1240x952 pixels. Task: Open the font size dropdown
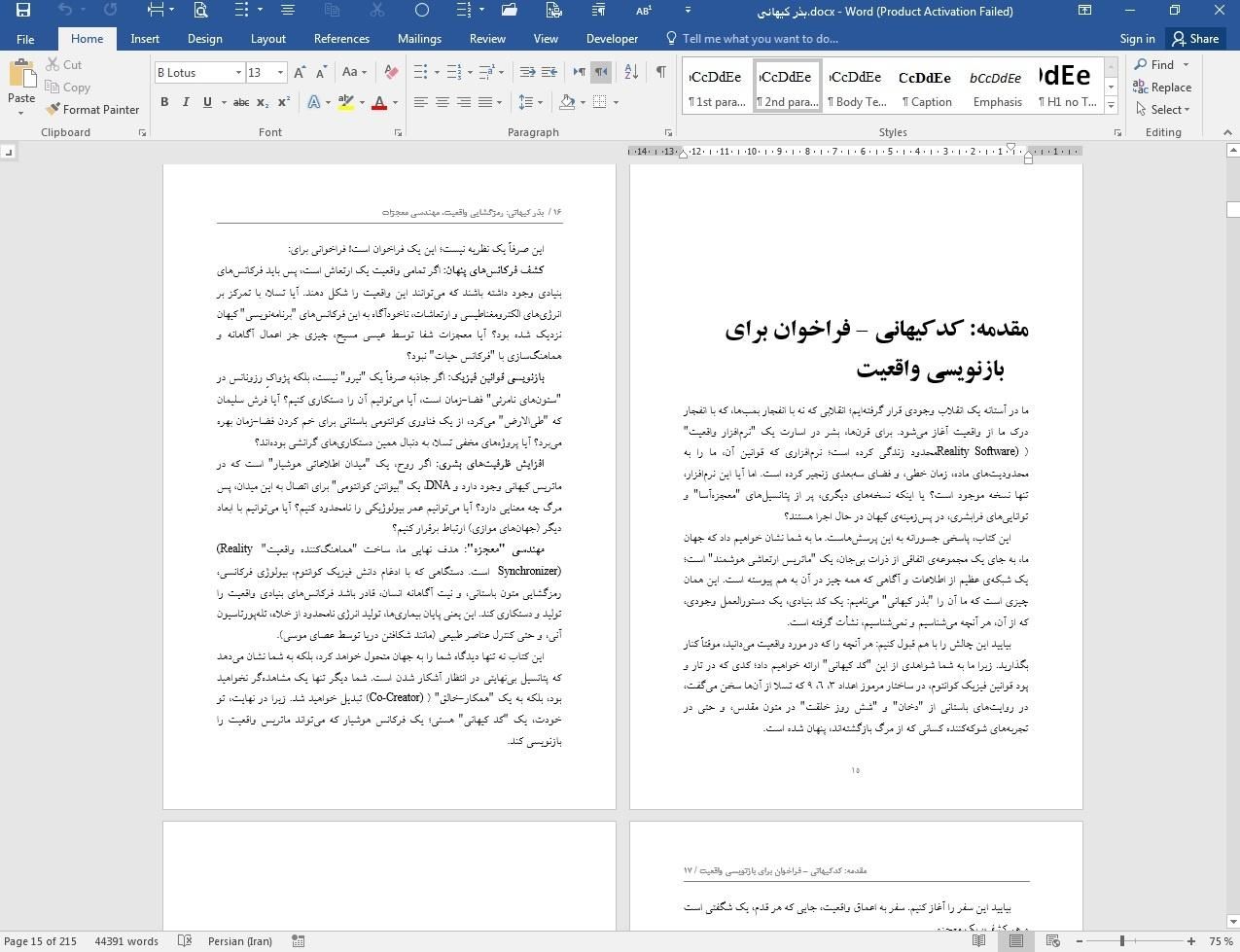pos(280,72)
